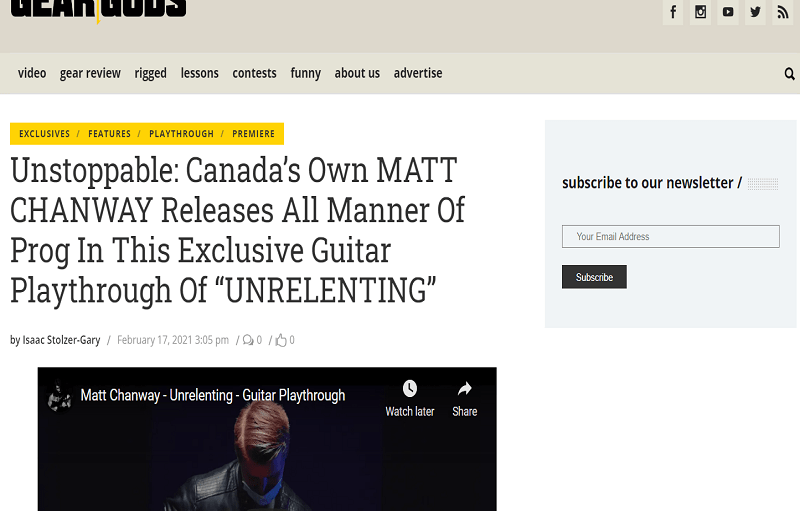Click the Subscribe button
The height and width of the screenshot is (511, 800).
(594, 277)
